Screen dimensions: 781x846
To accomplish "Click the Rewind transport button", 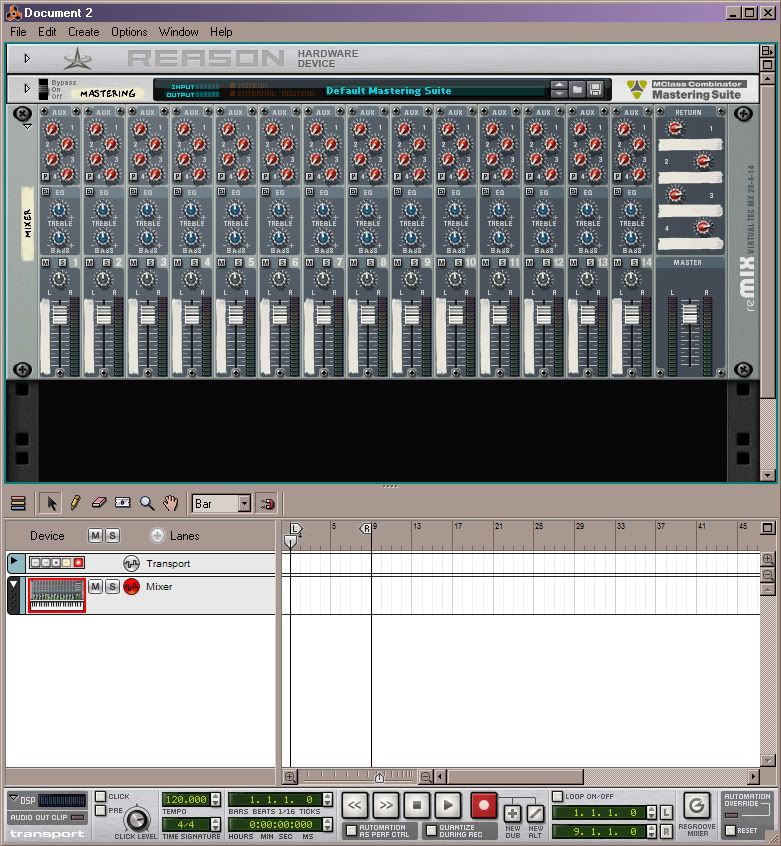I will click(x=354, y=806).
